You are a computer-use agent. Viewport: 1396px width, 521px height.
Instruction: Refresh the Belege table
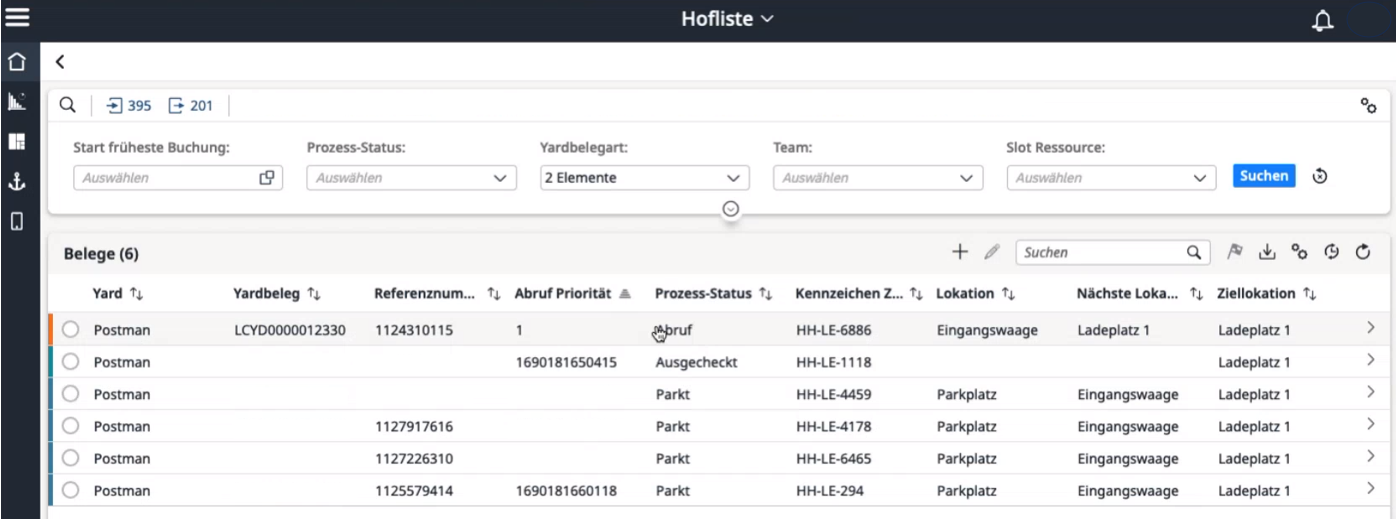pyautogui.click(x=1362, y=254)
